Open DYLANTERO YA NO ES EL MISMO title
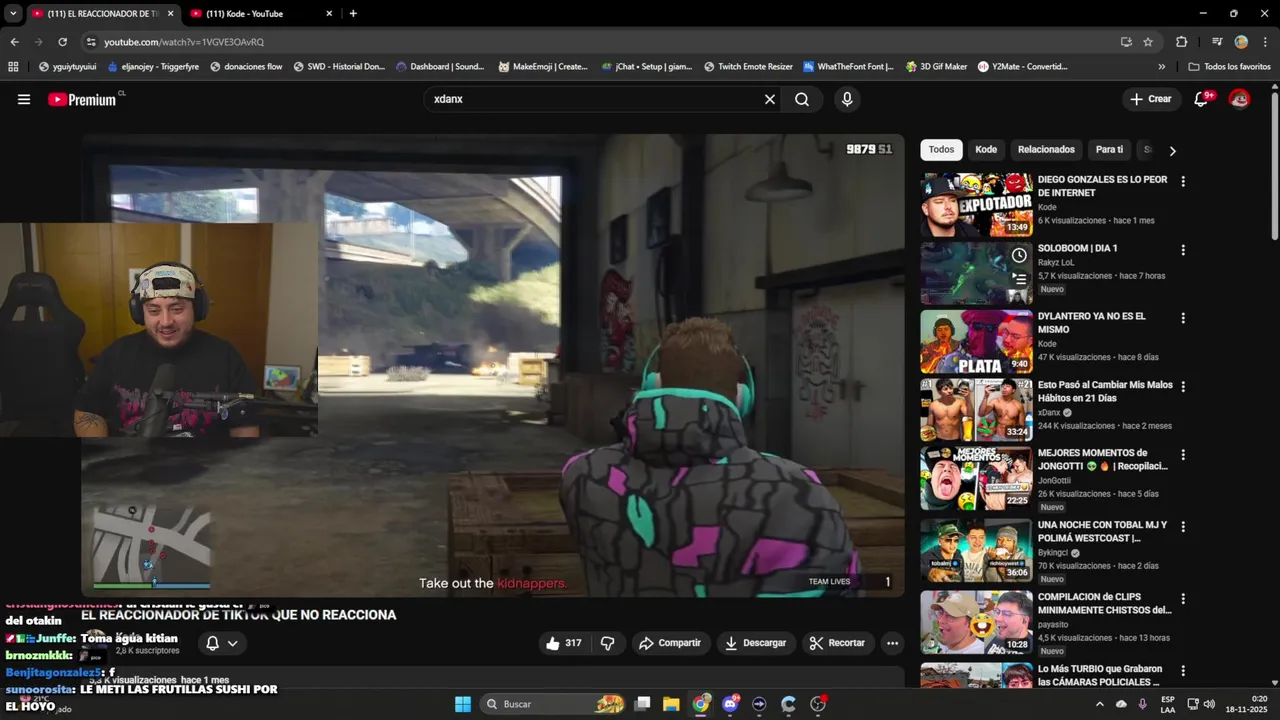The height and width of the screenshot is (720, 1280). coord(1092,322)
